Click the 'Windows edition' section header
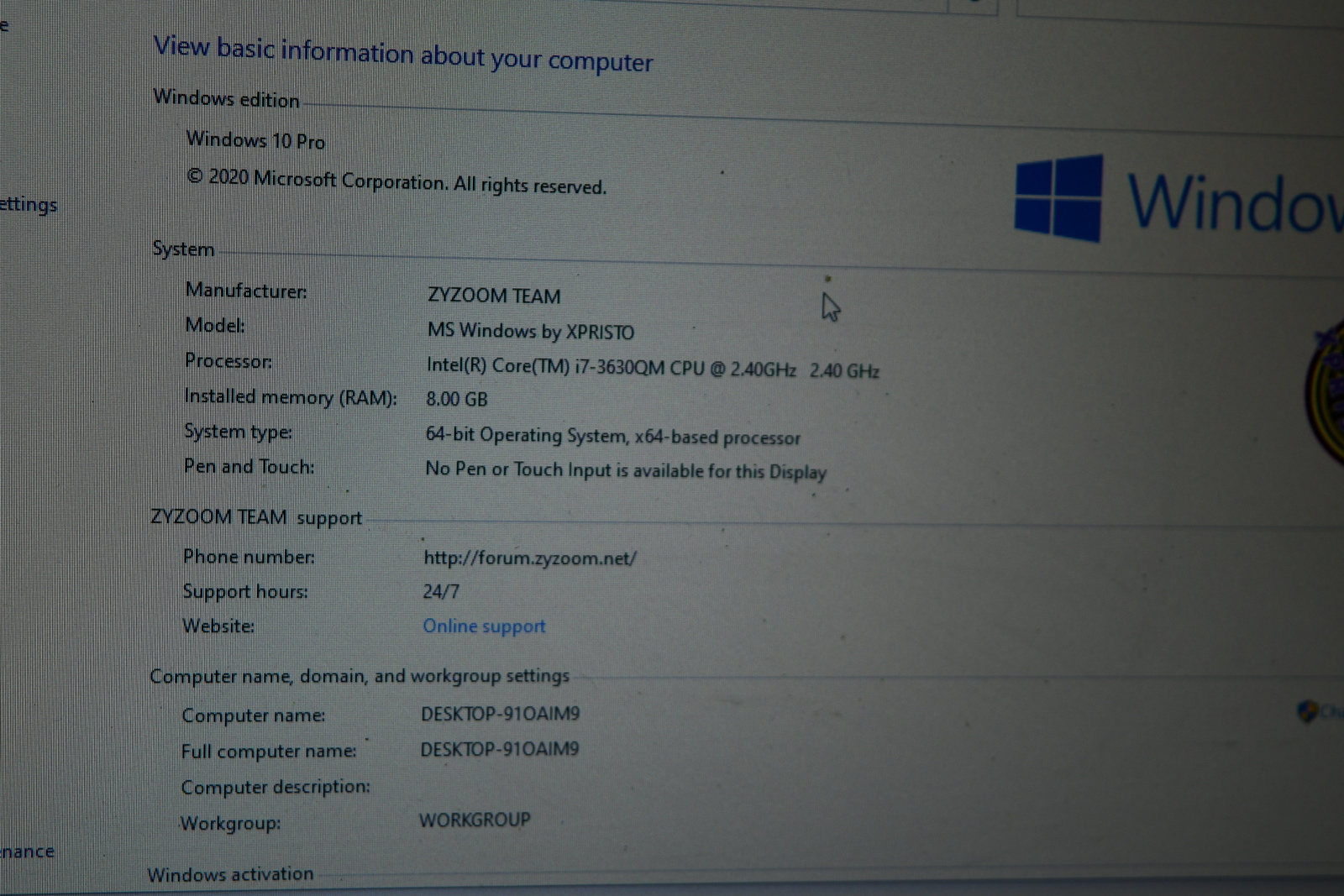Viewport: 1344px width, 896px height. coord(226,98)
